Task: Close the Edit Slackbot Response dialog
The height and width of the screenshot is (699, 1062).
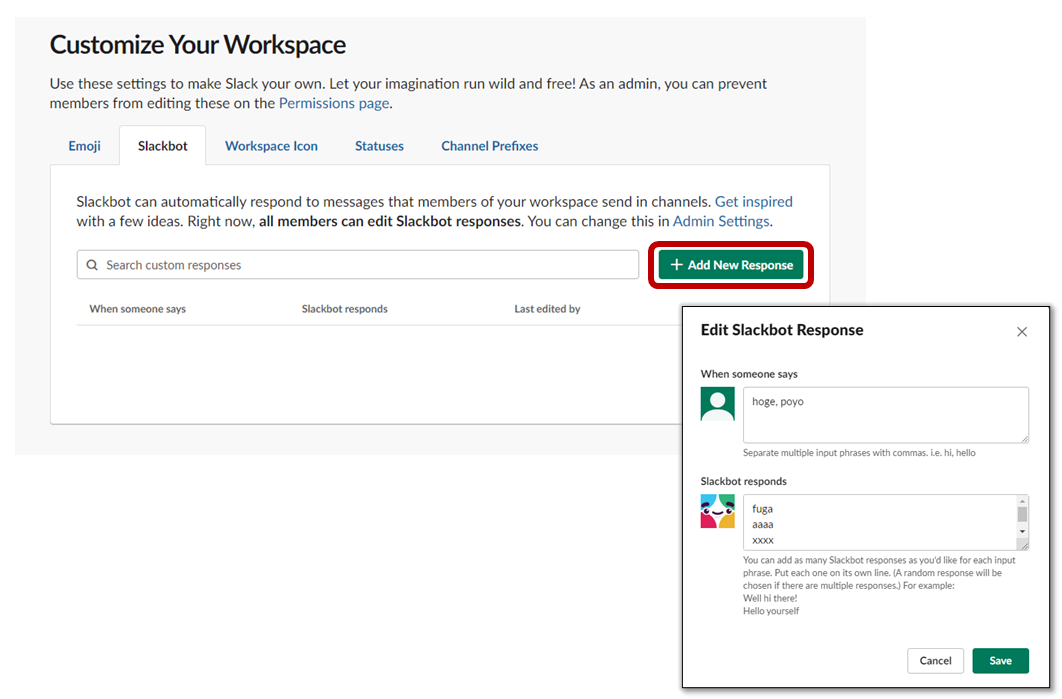Action: 1022,331
